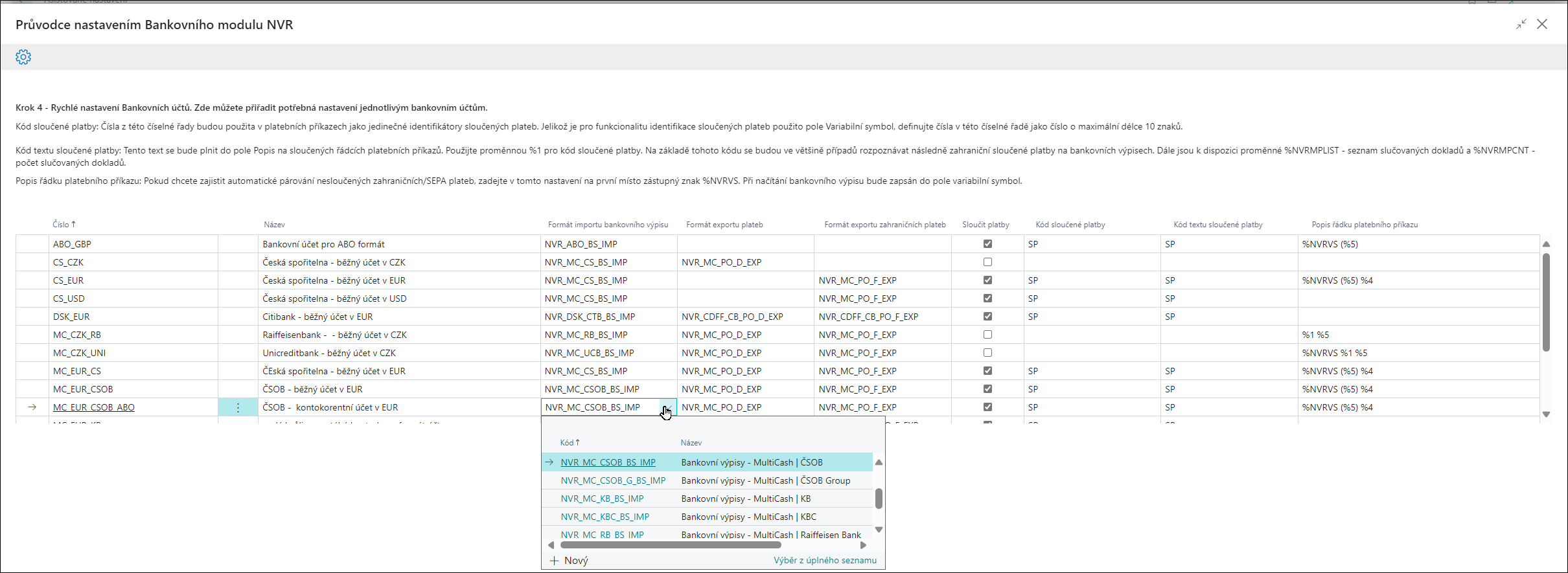Click Výběr z úplného seznamu link
The width and height of the screenshot is (1568, 573).
825,561
